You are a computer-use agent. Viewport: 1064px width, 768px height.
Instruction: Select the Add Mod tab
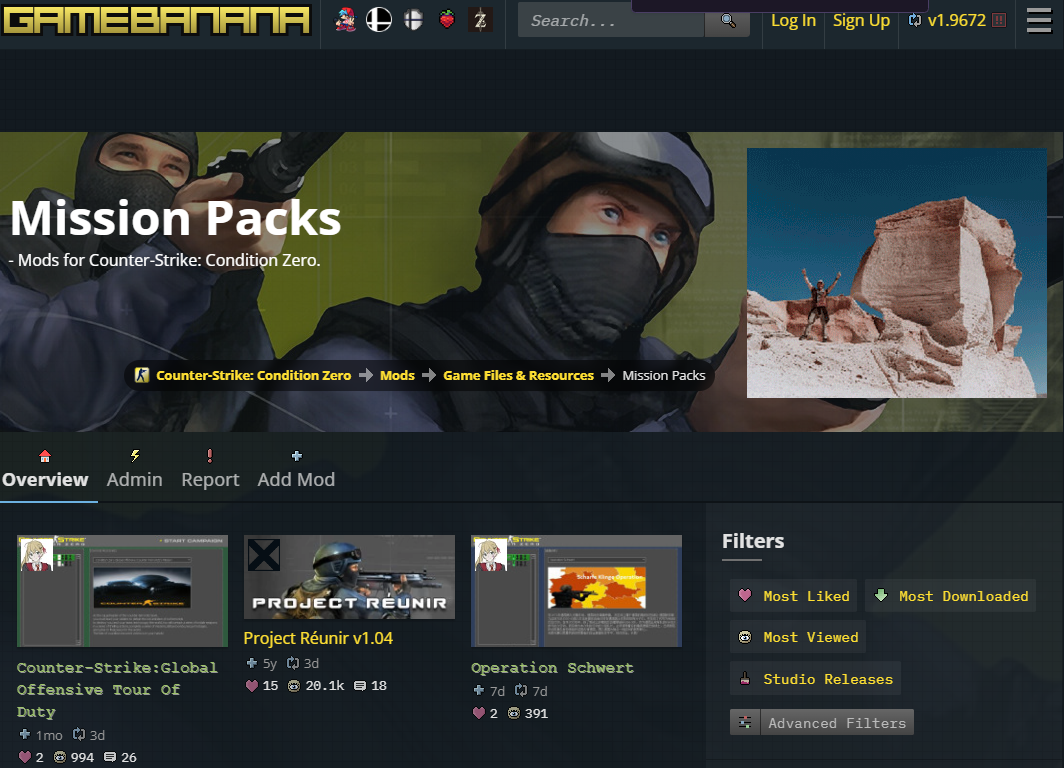pyautogui.click(x=296, y=480)
